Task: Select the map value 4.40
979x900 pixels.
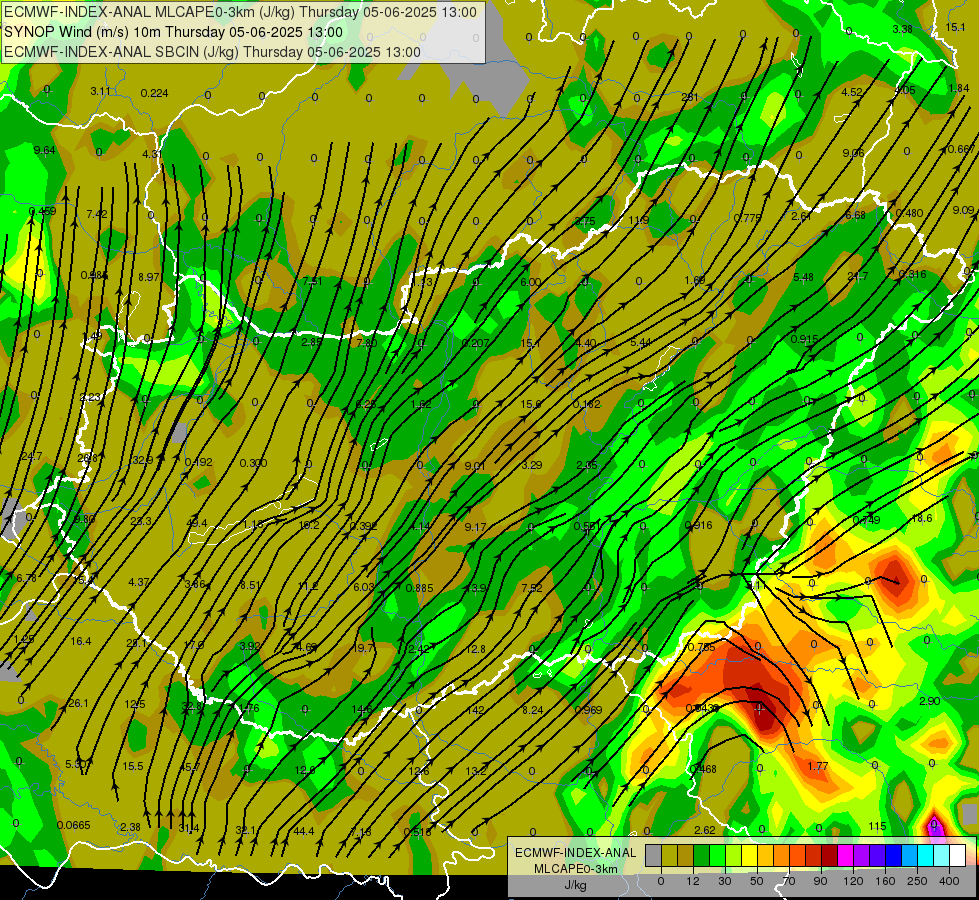Action: (x=586, y=343)
